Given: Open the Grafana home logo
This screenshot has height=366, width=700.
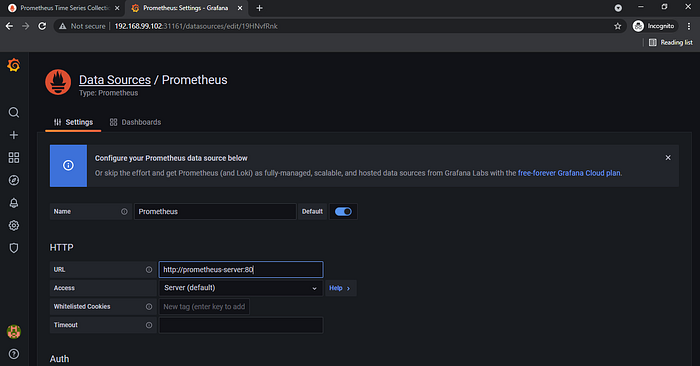Looking at the screenshot, I should click(x=14, y=65).
